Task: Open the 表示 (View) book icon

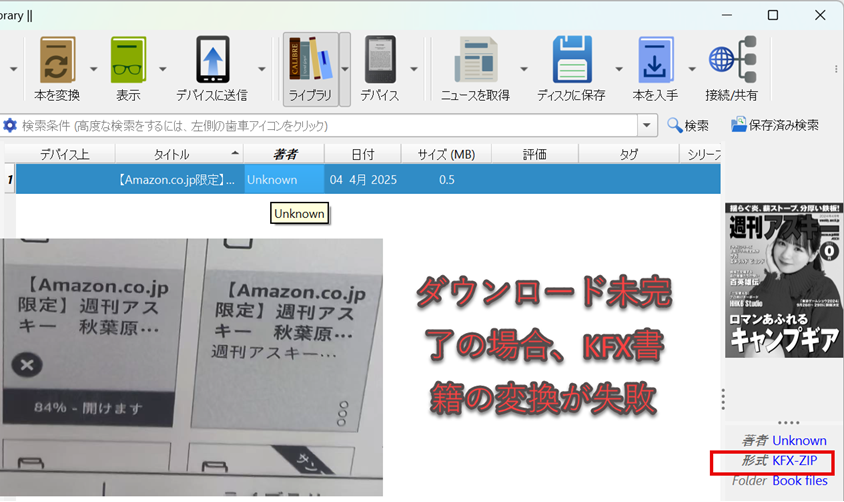Action: pos(128,60)
